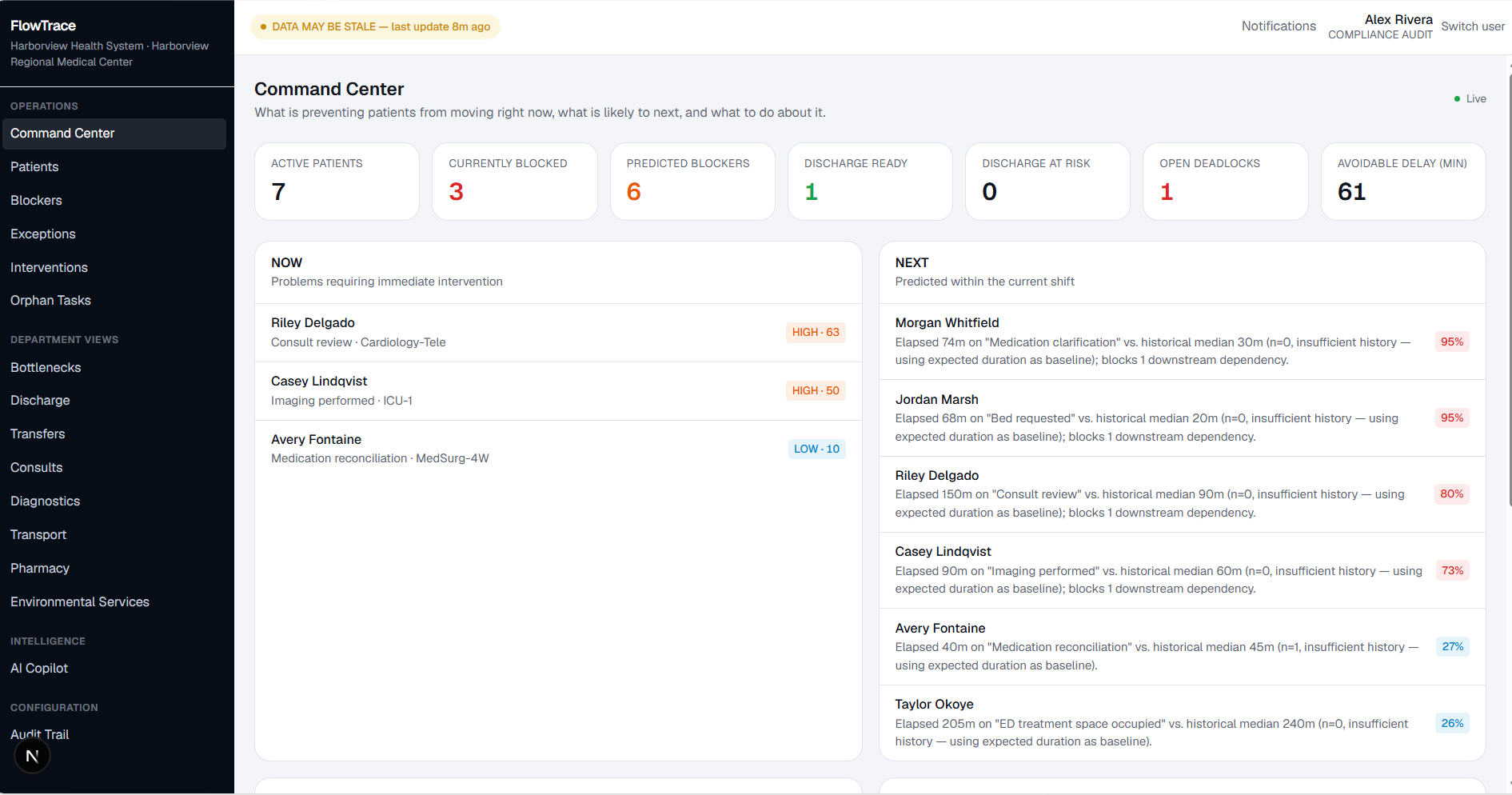Click the round N badge icon
Viewport: 1512px width, 795px height.
point(32,756)
